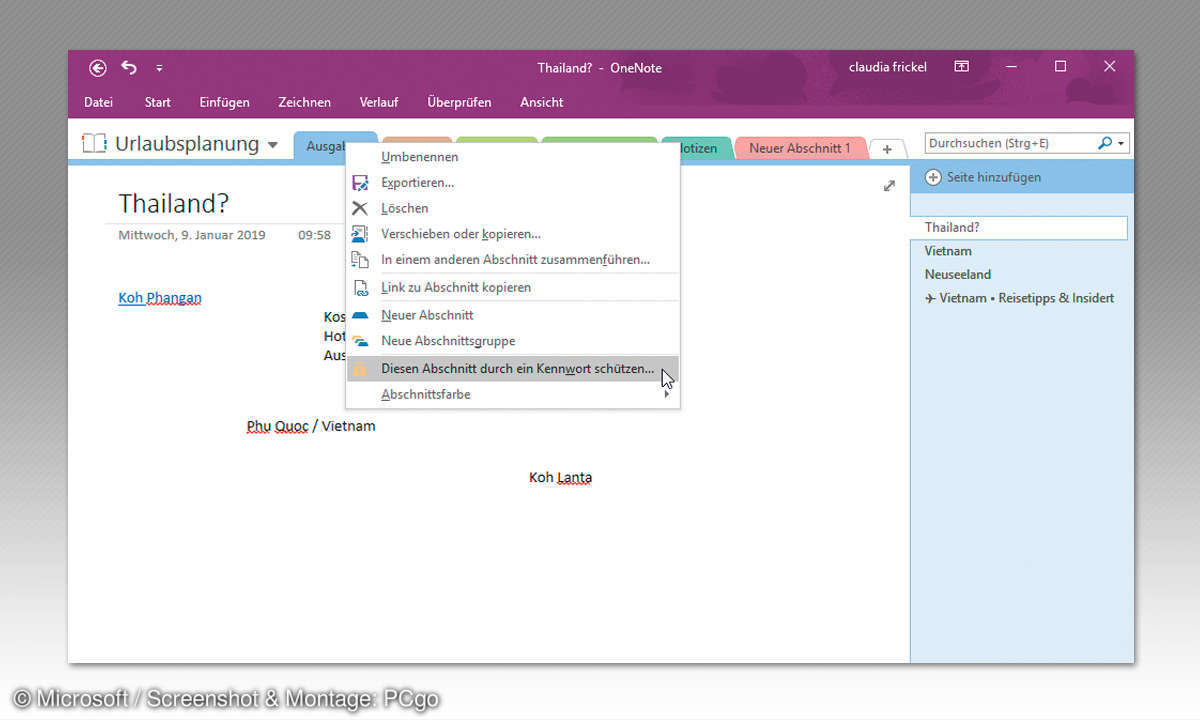1200x720 pixels.
Task: Choose Diesen Abschnitt durch ein Kennwort schützen...
Action: (x=512, y=369)
